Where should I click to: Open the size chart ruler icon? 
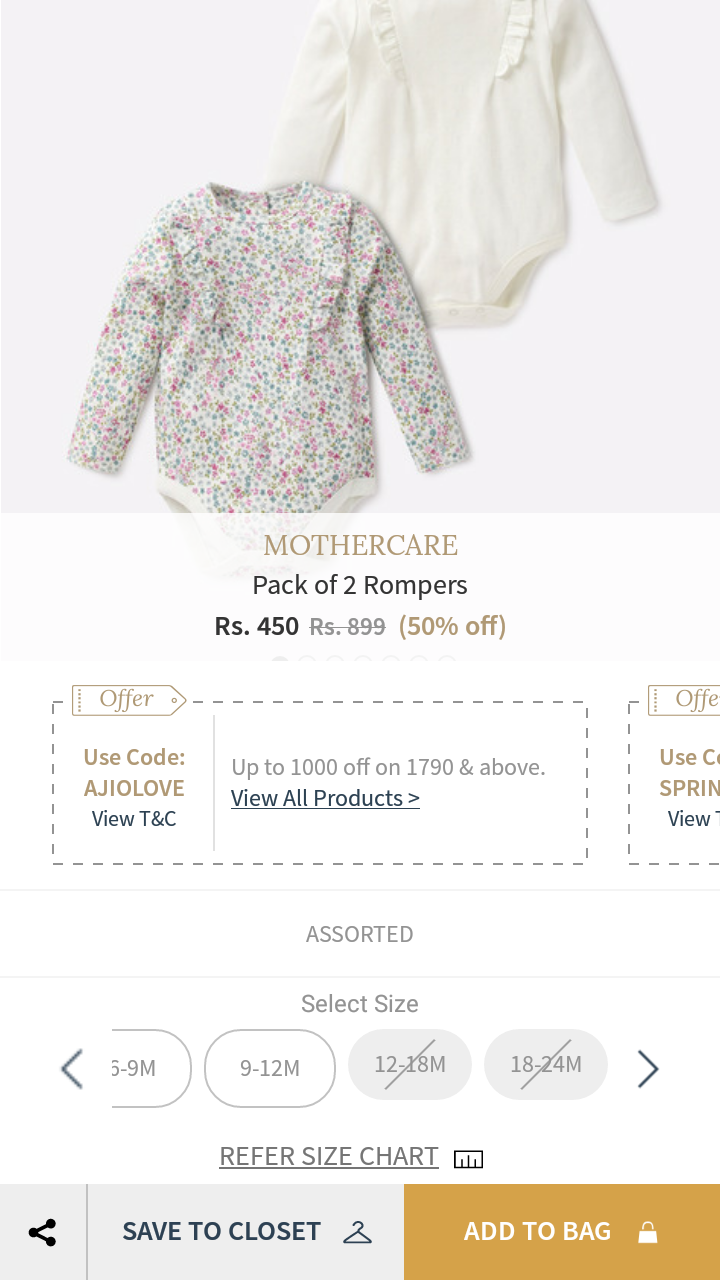(x=468, y=1158)
